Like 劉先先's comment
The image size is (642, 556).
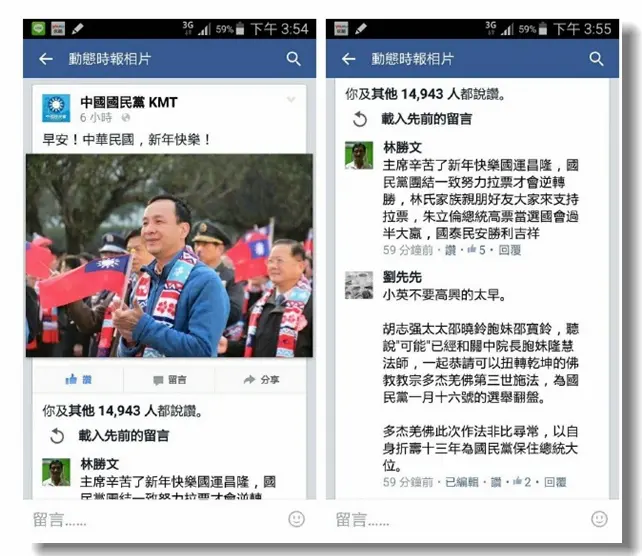point(496,482)
